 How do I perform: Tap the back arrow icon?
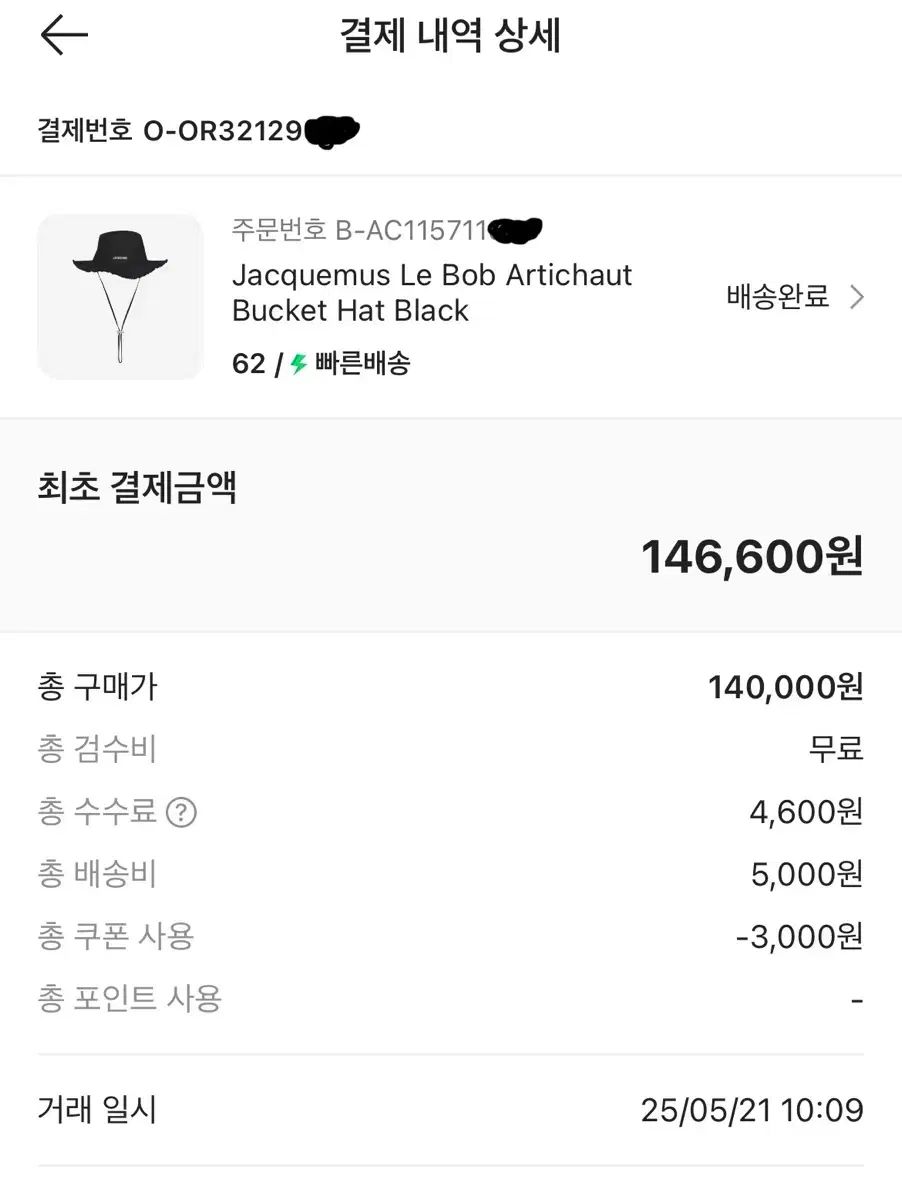64,36
